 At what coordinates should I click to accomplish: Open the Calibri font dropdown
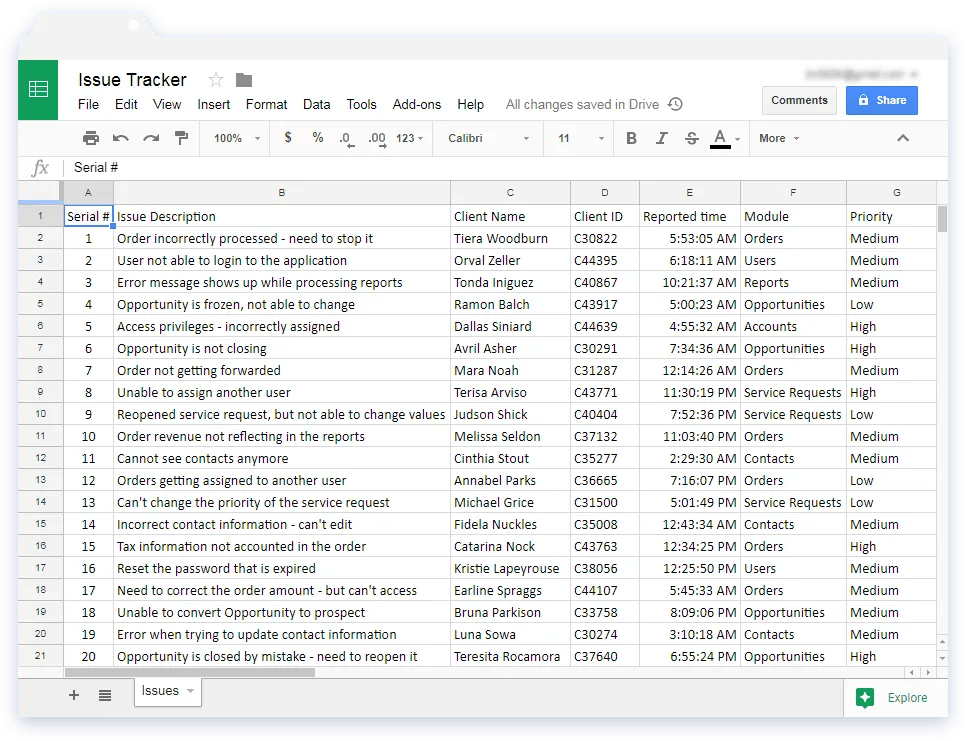click(x=487, y=138)
